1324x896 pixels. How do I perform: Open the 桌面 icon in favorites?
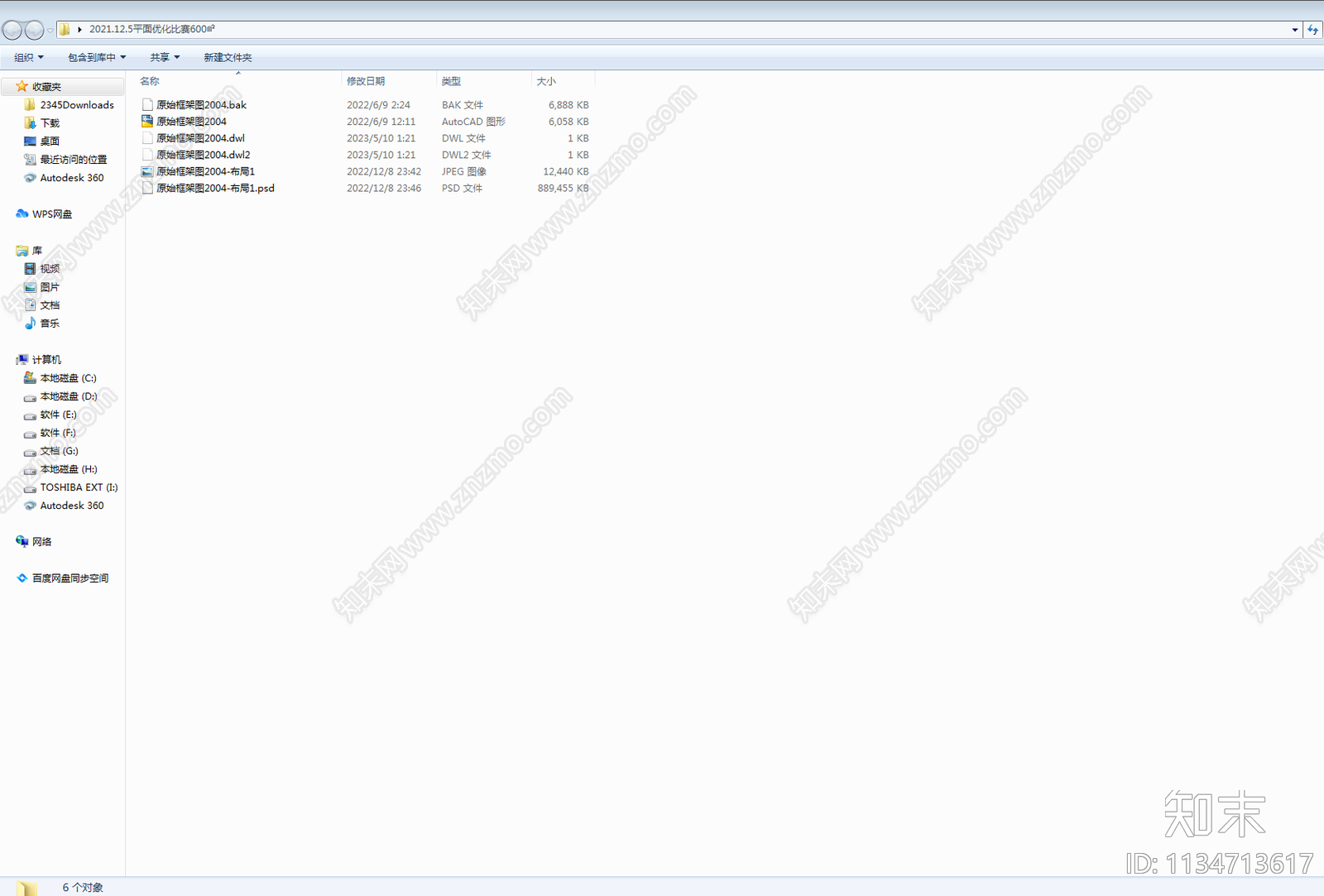coord(30,141)
